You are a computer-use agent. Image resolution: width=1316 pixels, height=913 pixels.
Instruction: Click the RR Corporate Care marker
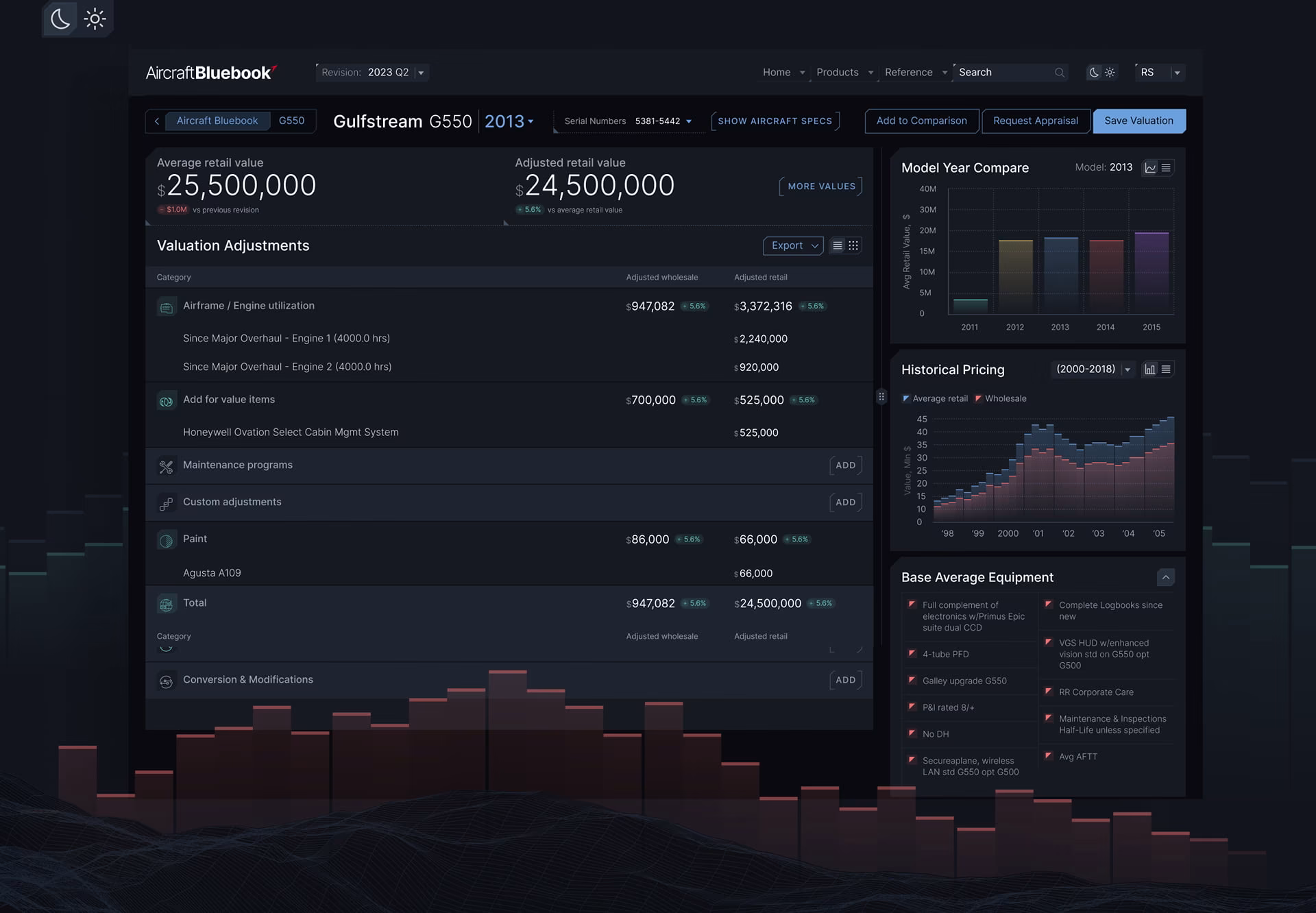point(1048,692)
